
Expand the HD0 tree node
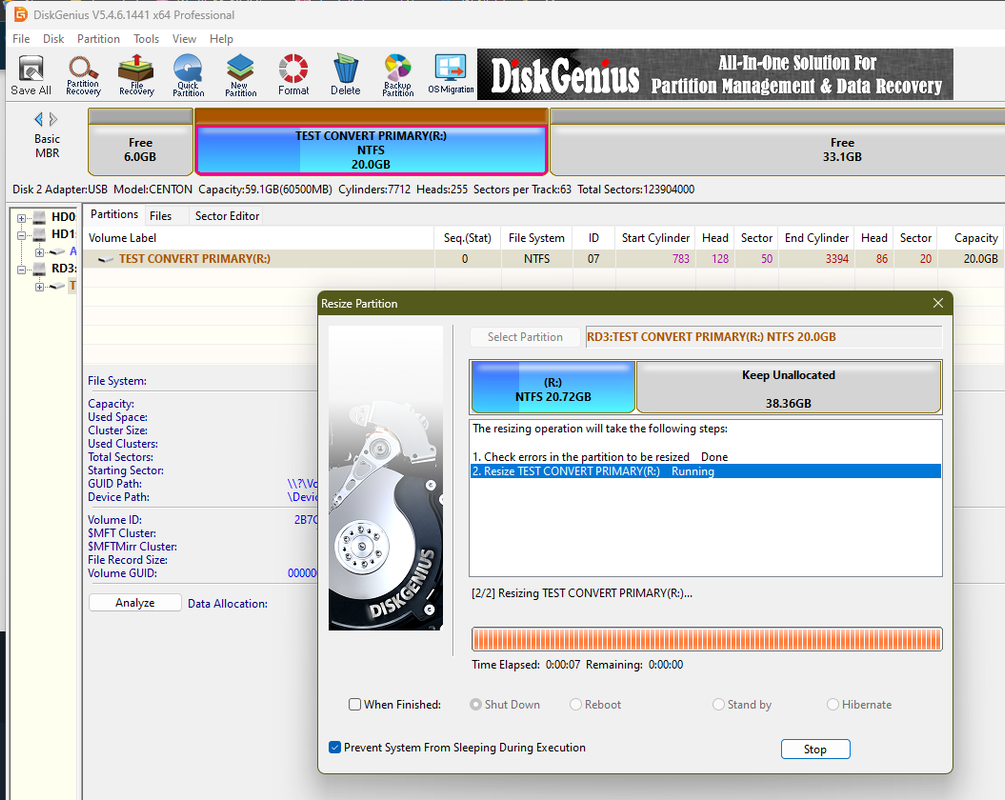tap(21, 218)
